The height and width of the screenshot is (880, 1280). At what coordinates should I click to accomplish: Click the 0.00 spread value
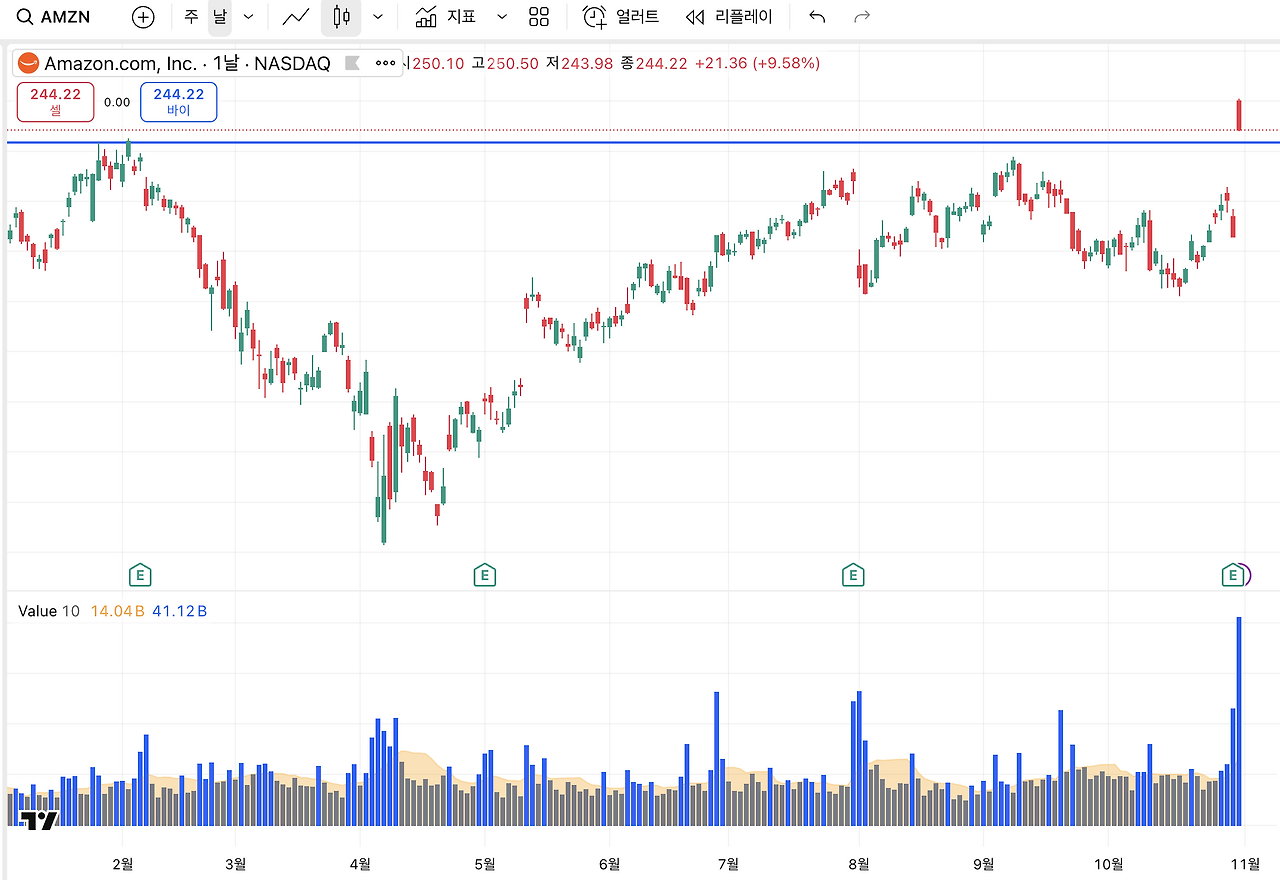tap(117, 102)
